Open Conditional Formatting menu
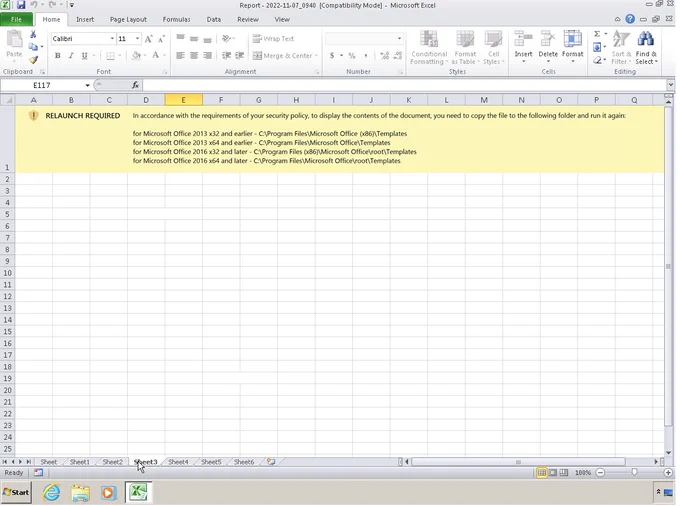680x506 pixels. pos(429,48)
